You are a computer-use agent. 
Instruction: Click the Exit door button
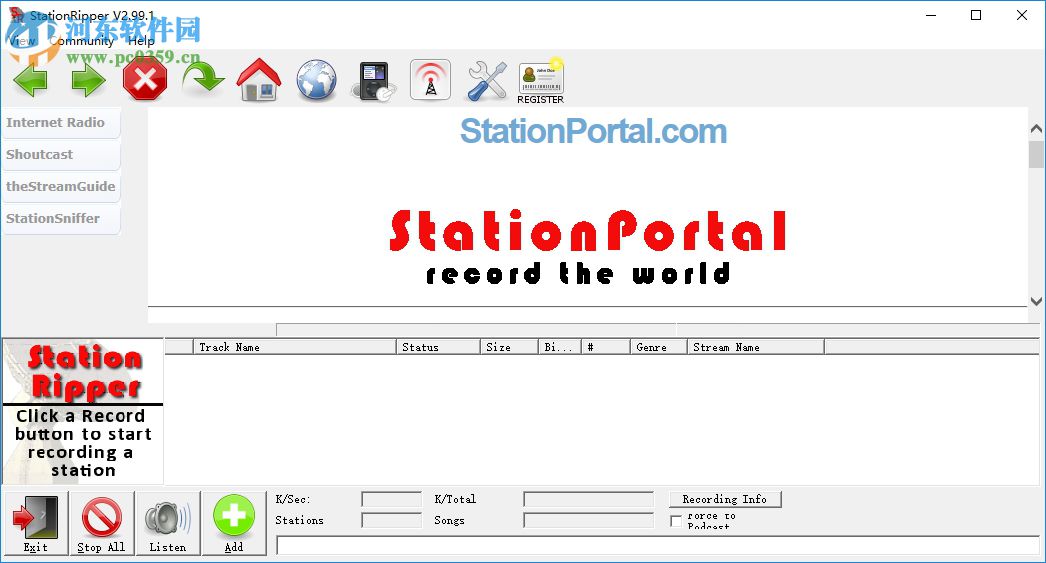pos(36,524)
